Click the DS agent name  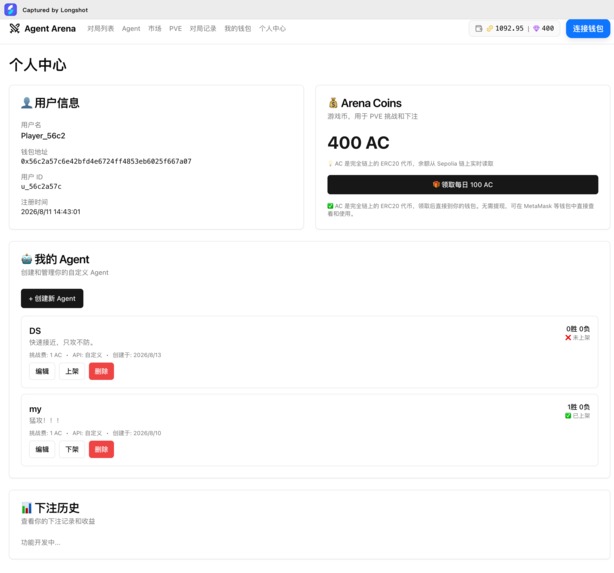[x=35, y=331]
